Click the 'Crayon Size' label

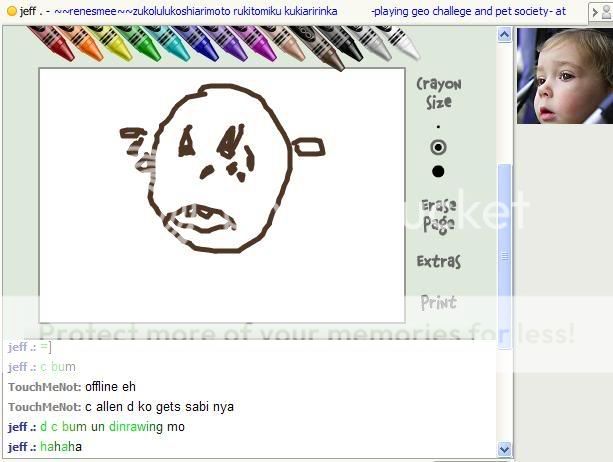(x=439, y=93)
